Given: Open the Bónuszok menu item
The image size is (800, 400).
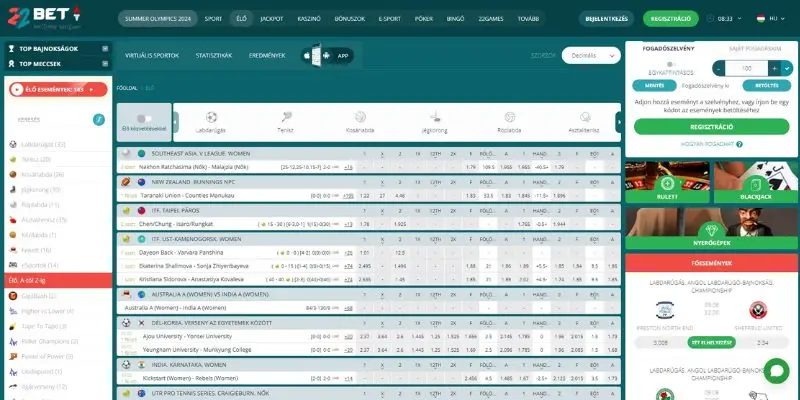Looking at the screenshot, I should pos(349,18).
